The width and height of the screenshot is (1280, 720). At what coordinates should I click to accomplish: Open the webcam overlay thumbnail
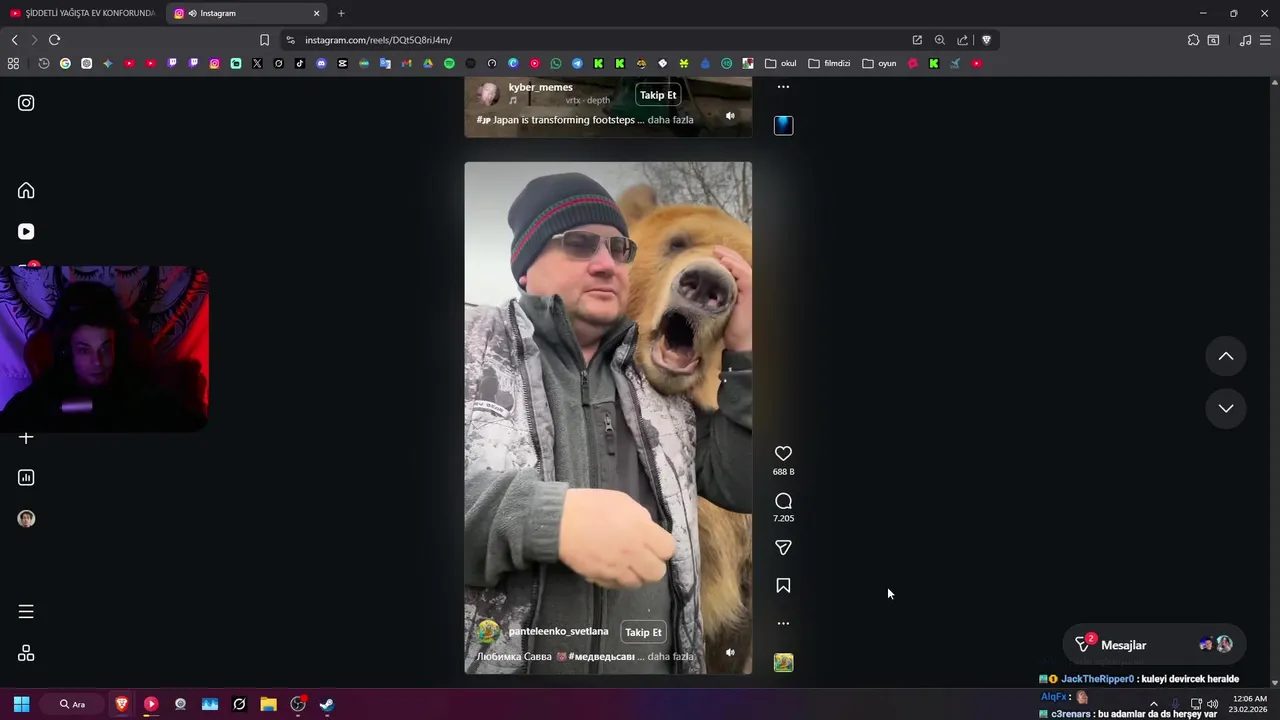tap(104, 348)
